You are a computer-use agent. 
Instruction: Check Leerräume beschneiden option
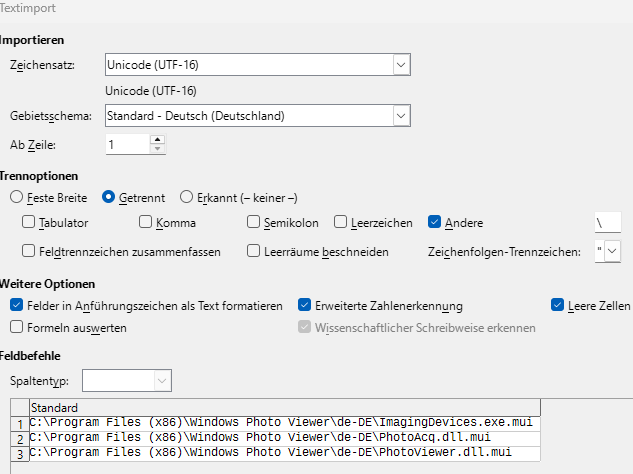click(x=254, y=251)
